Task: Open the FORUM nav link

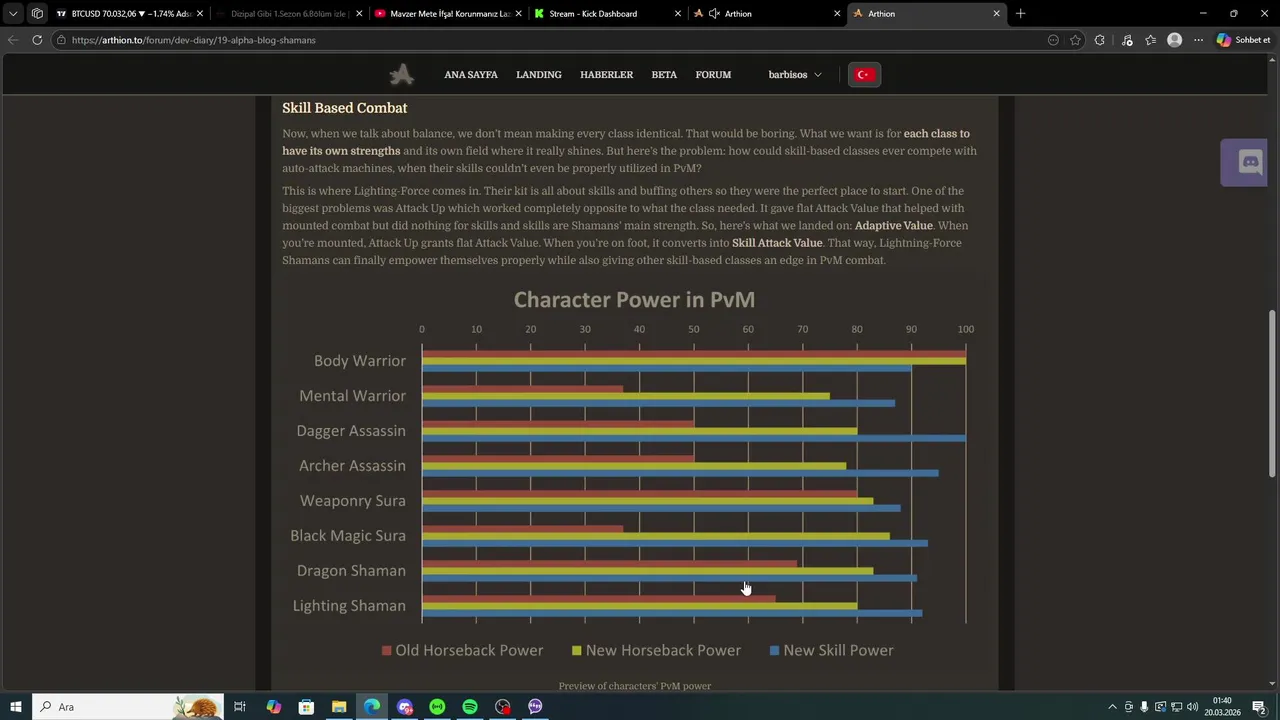Action: coord(713,75)
